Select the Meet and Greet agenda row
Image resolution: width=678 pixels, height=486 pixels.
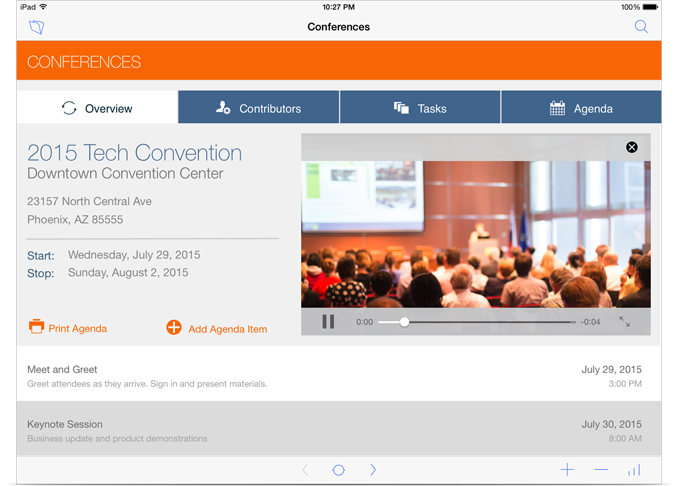point(339,376)
